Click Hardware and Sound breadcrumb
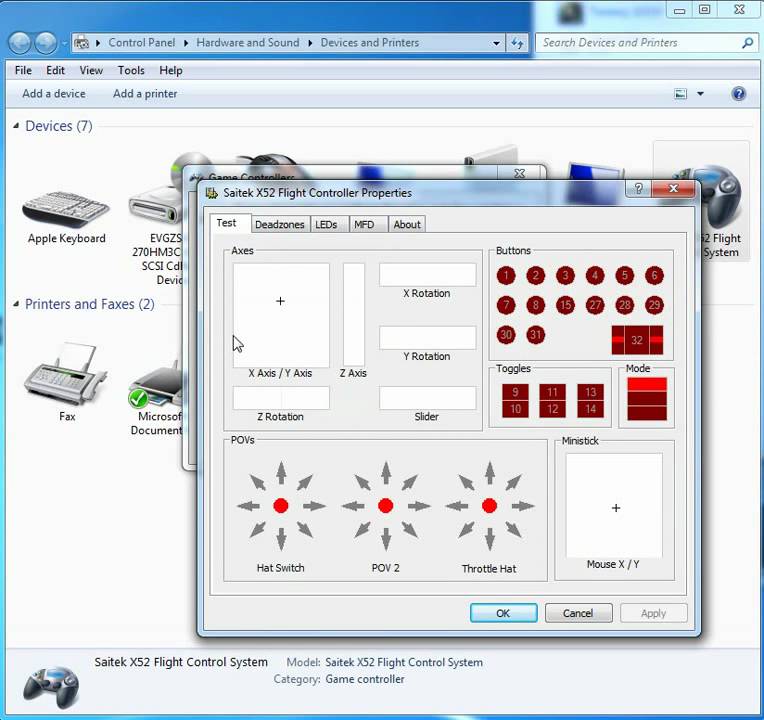 248,43
